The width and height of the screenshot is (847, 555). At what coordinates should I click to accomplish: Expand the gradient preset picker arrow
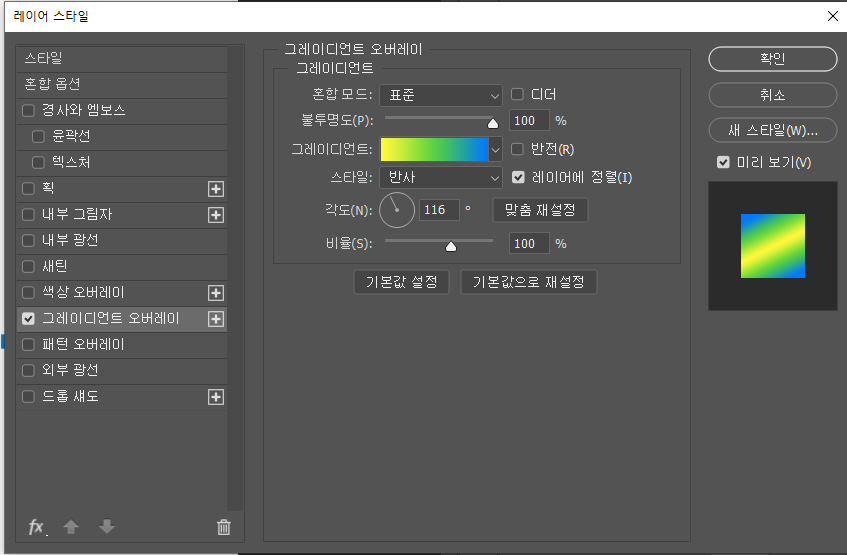click(495, 150)
